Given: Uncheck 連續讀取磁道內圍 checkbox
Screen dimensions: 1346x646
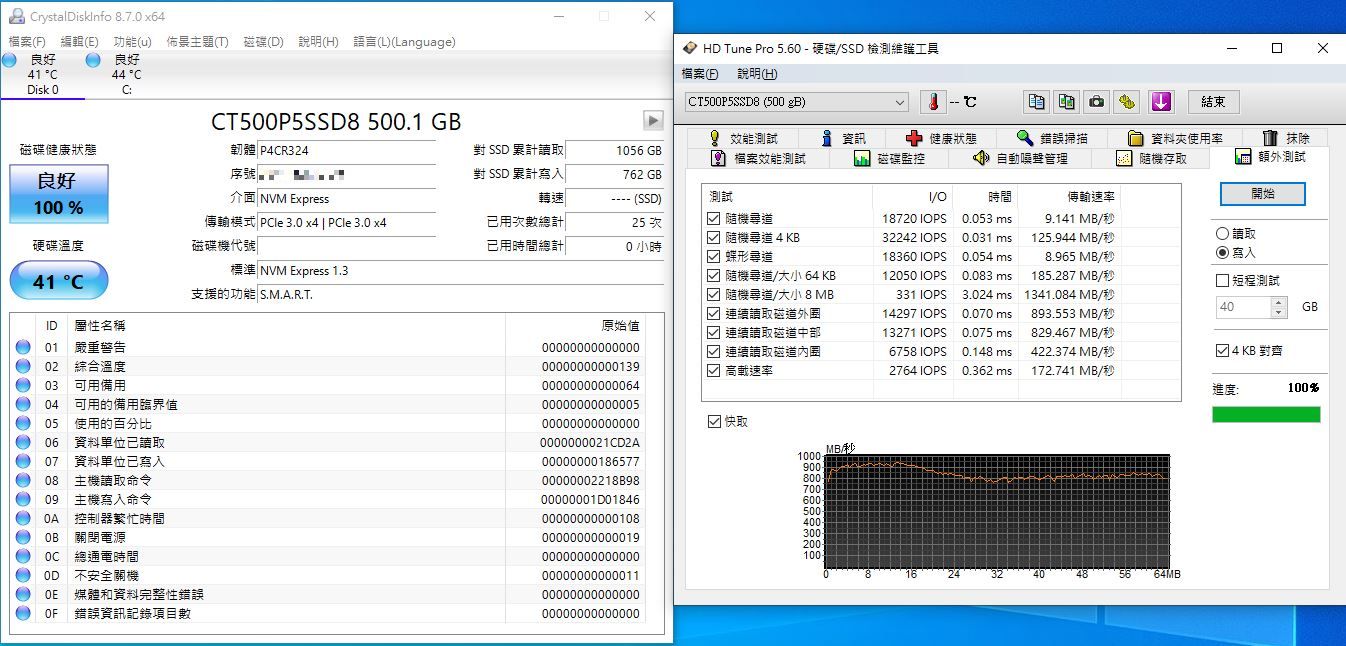Looking at the screenshot, I should click(713, 352).
